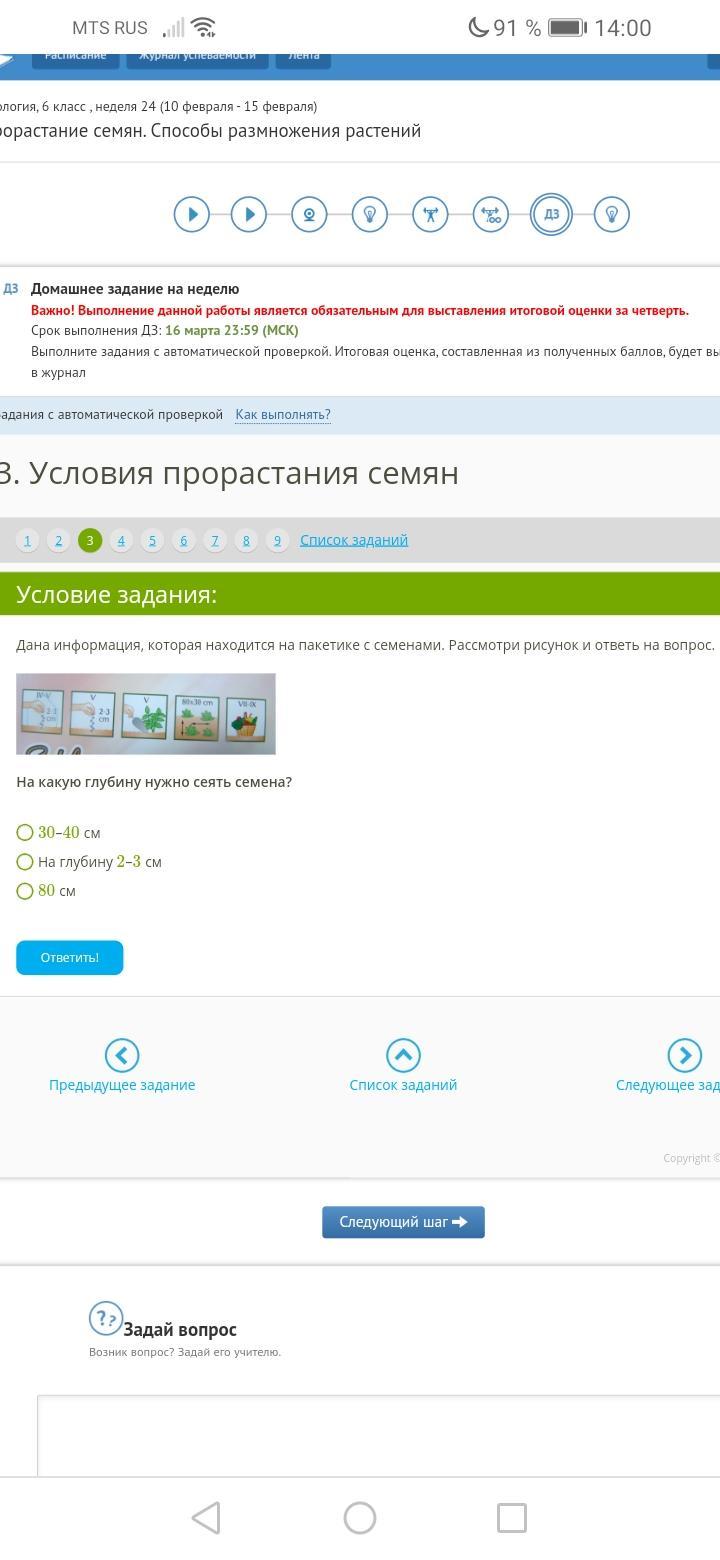The width and height of the screenshot is (720, 1560).
Task: Open the last lightbulb step icon
Action: point(612,214)
